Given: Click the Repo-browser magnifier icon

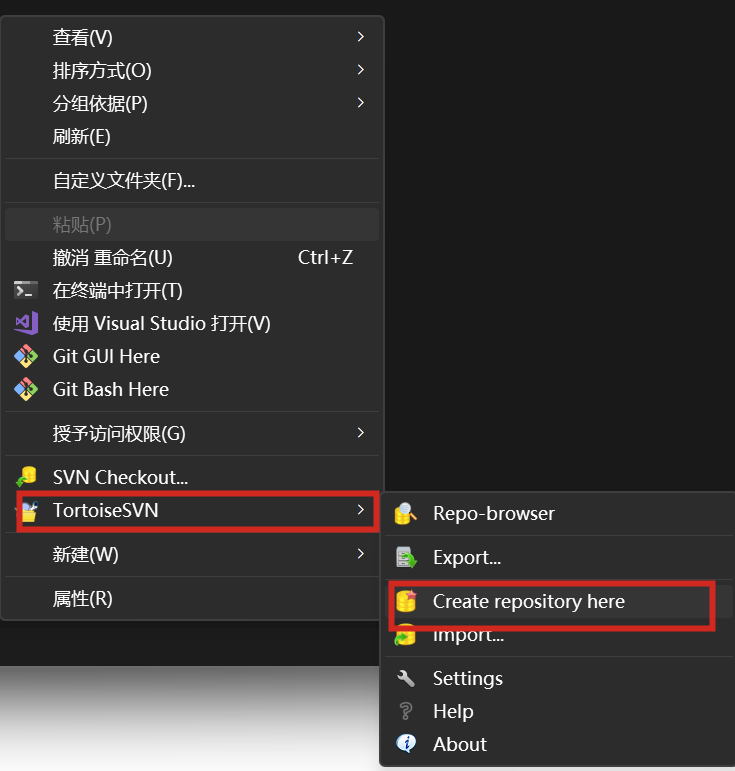Looking at the screenshot, I should [405, 514].
